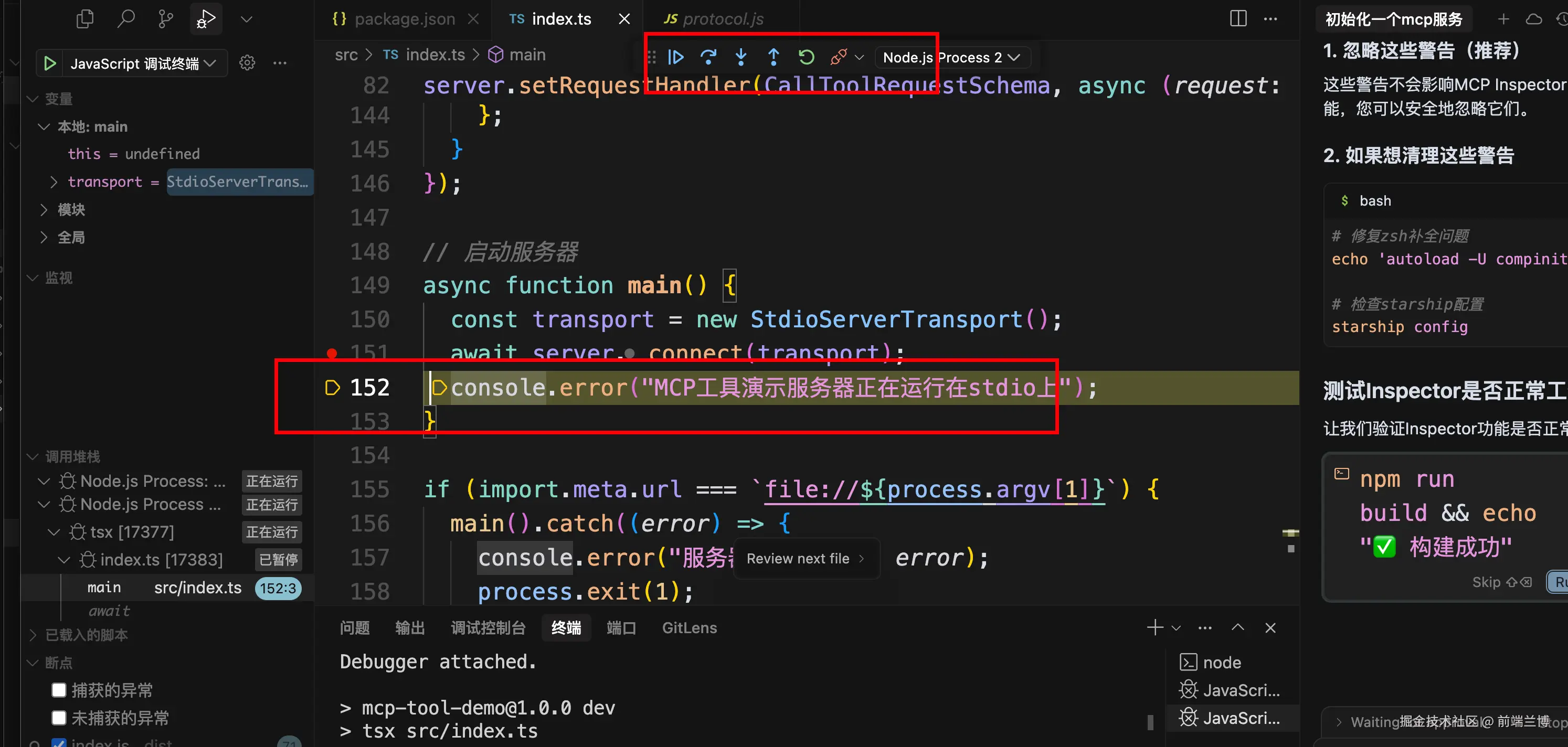Toggle the breakpoint on line 151
The image size is (1568, 747).
click(332, 353)
